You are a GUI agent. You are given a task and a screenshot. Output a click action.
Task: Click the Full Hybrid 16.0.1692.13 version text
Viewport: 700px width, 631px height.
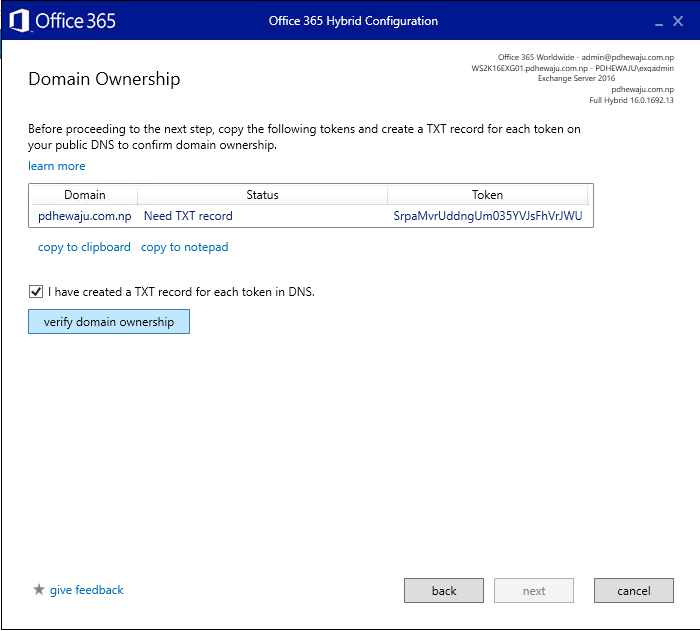coord(631,100)
